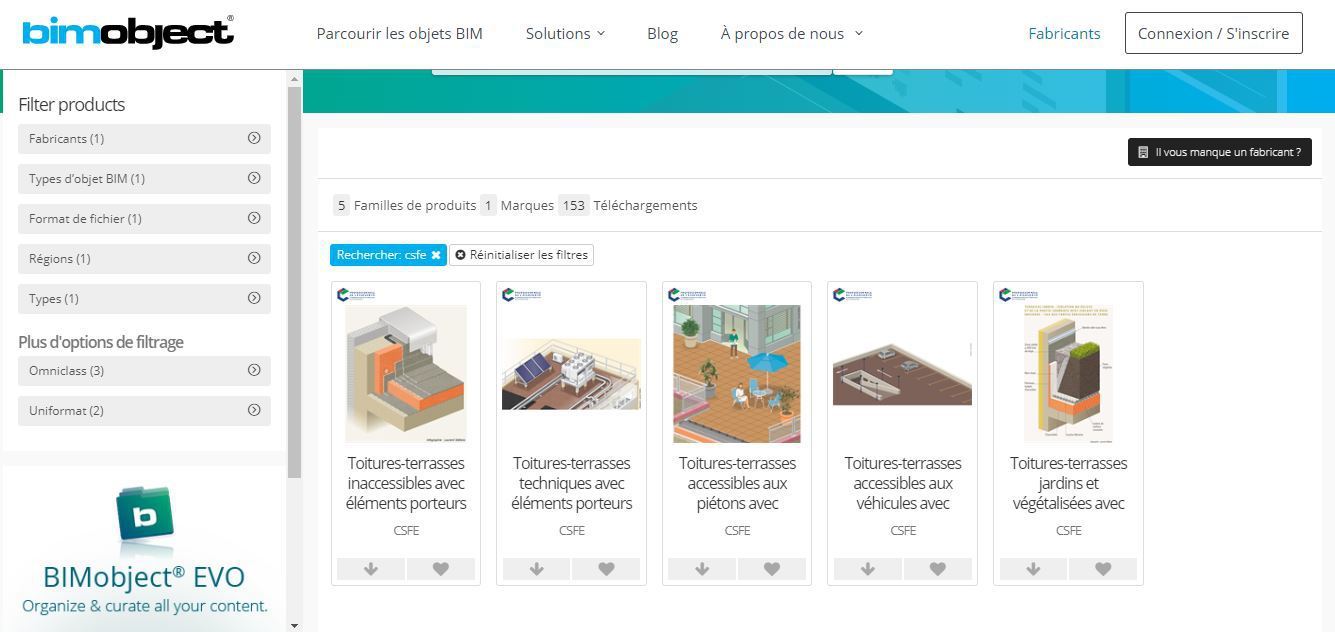
Task: Download the Toitures-terrasses accessibles aux véhicules product
Action: coord(867,568)
